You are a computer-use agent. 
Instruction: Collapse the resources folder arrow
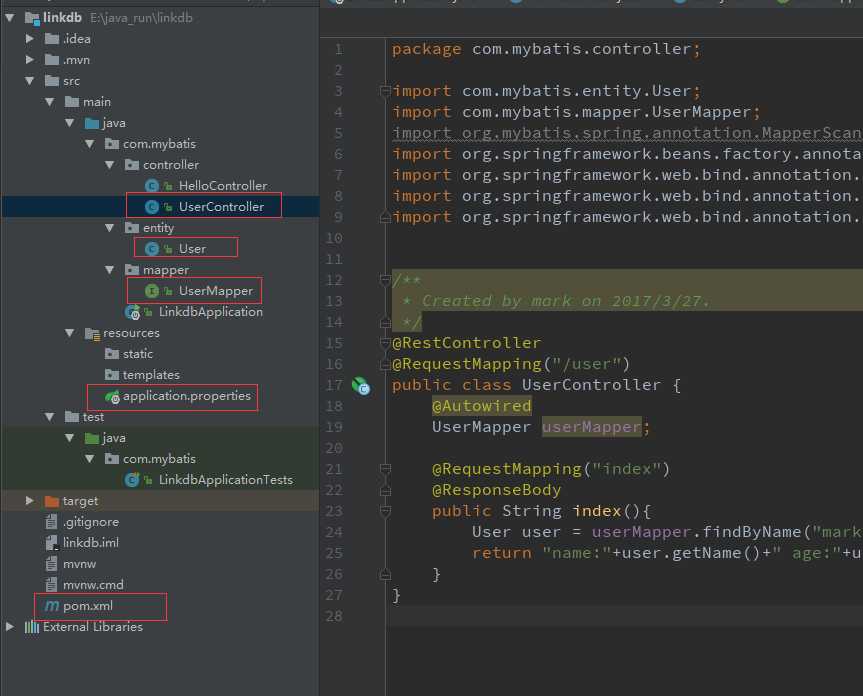point(69,332)
